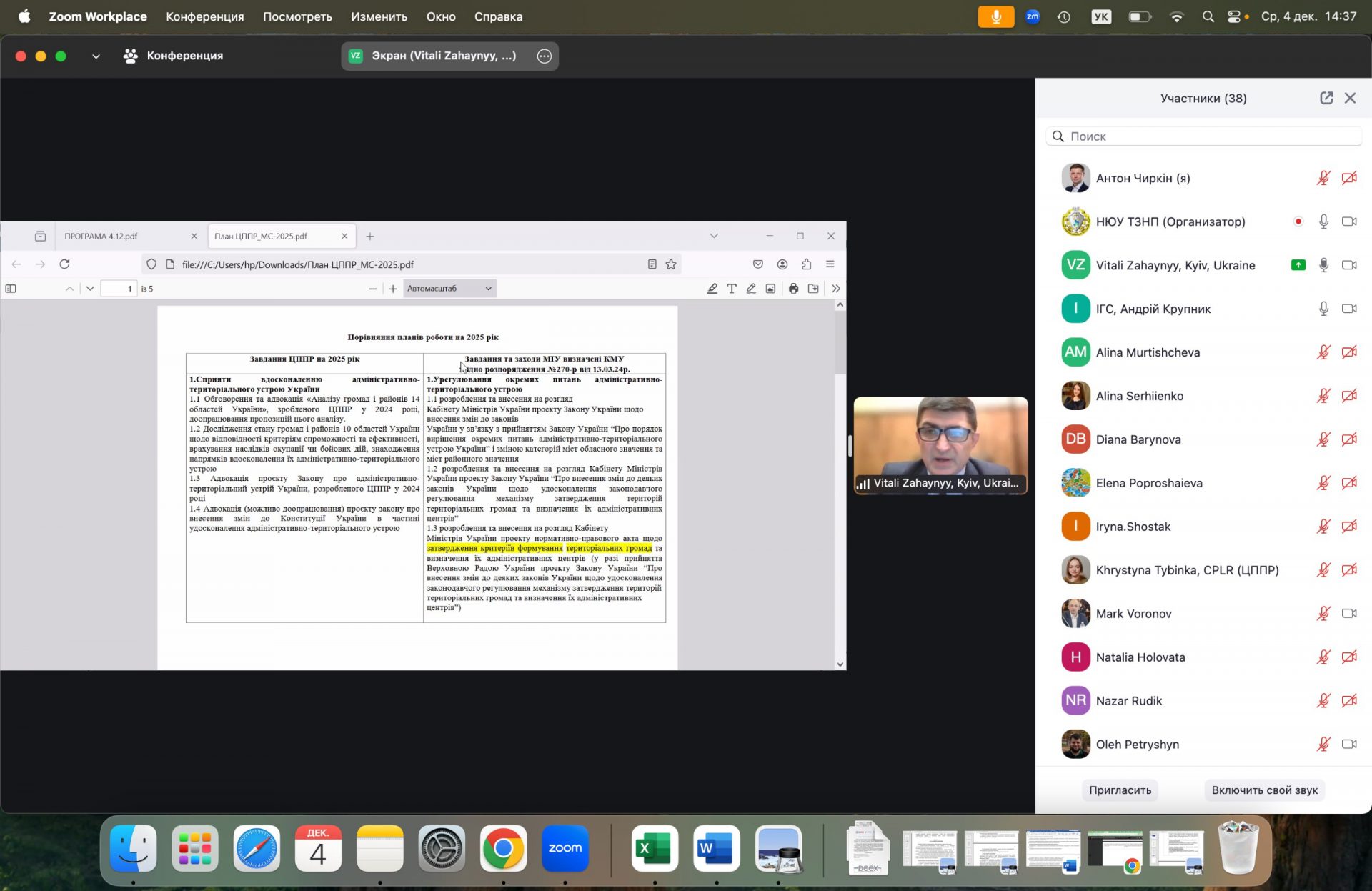
Task: Open the Zoom app from the Dock
Action: [x=565, y=848]
